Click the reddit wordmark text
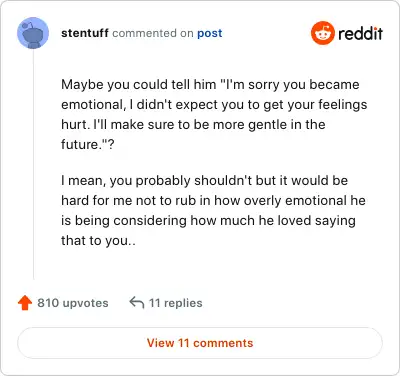 click(x=360, y=33)
